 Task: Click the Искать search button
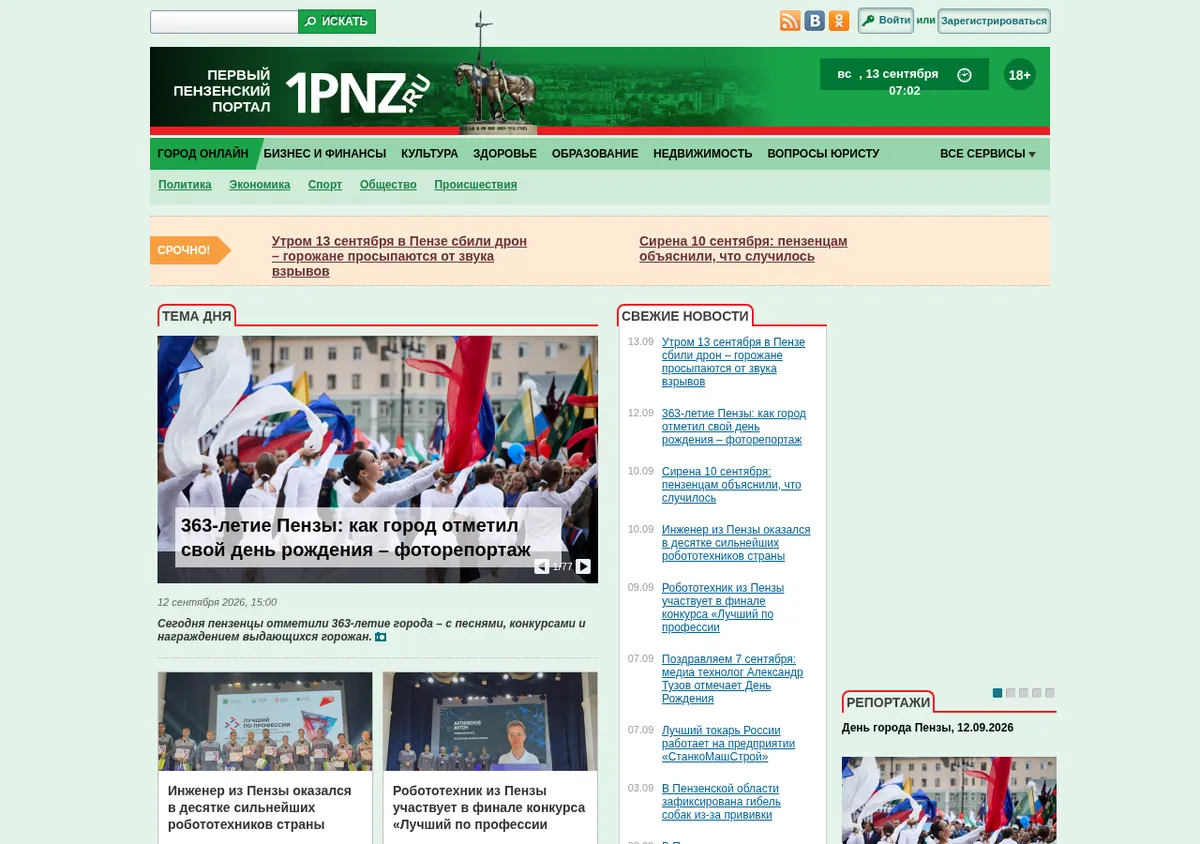pos(337,21)
